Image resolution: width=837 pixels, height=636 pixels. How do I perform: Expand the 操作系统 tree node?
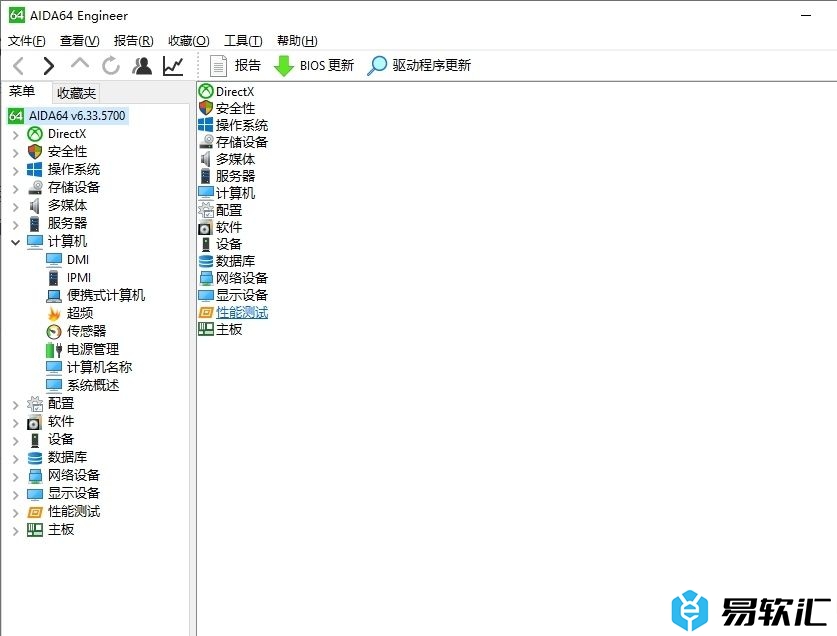pyautogui.click(x=15, y=170)
